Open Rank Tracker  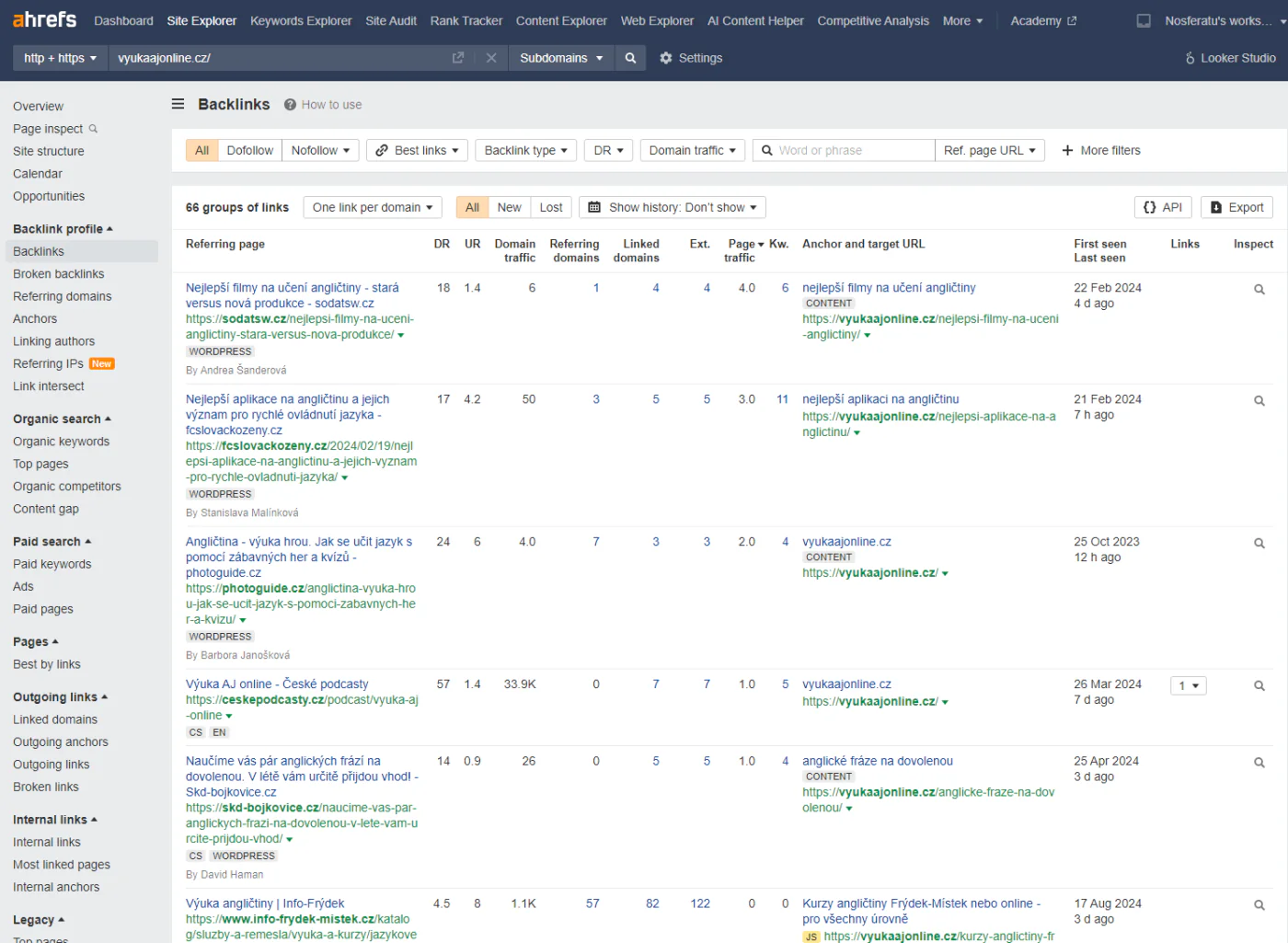(x=466, y=20)
